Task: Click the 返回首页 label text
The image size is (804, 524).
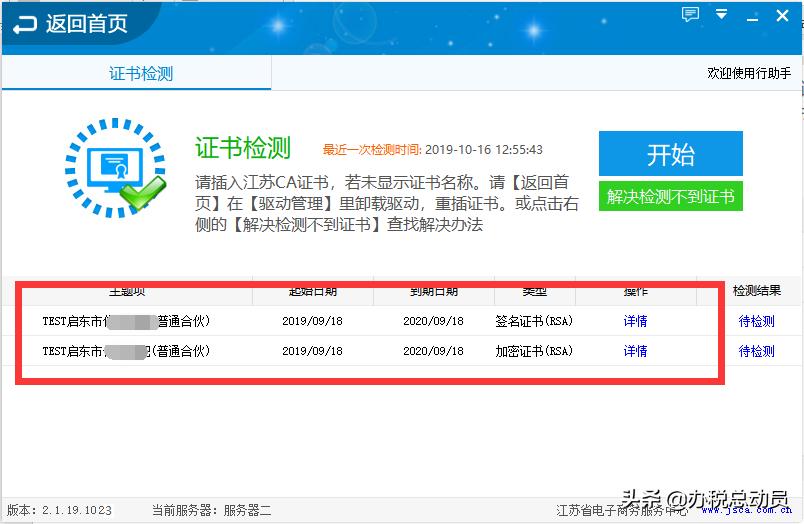Action: (87, 24)
